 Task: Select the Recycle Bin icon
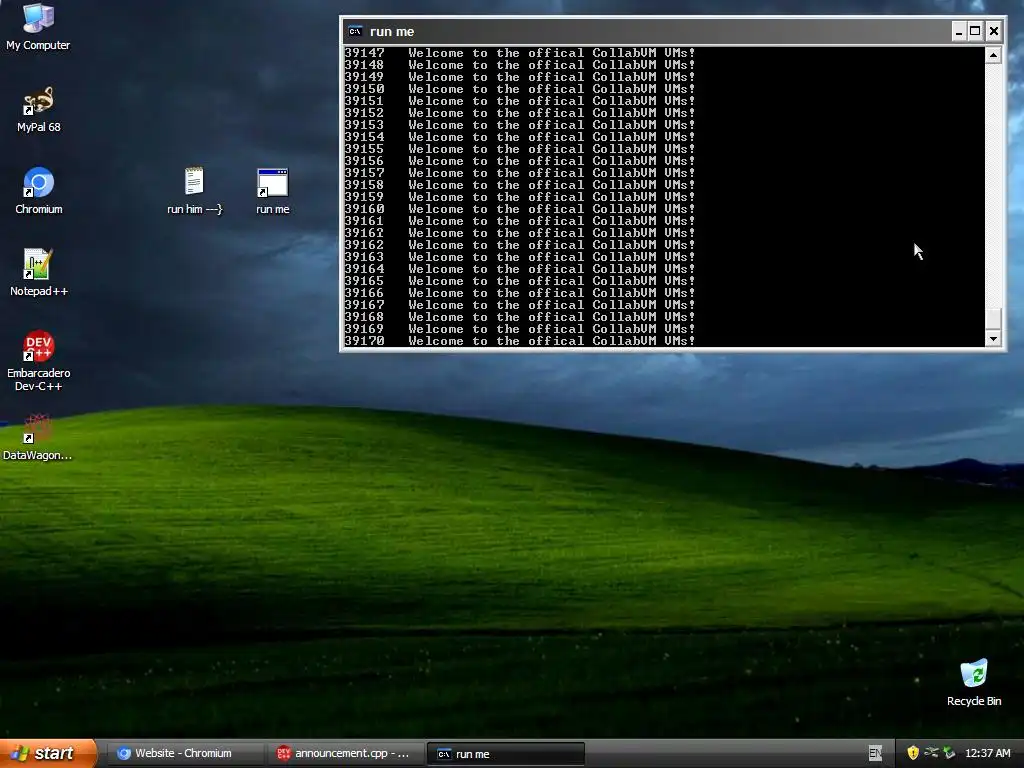(x=974, y=683)
